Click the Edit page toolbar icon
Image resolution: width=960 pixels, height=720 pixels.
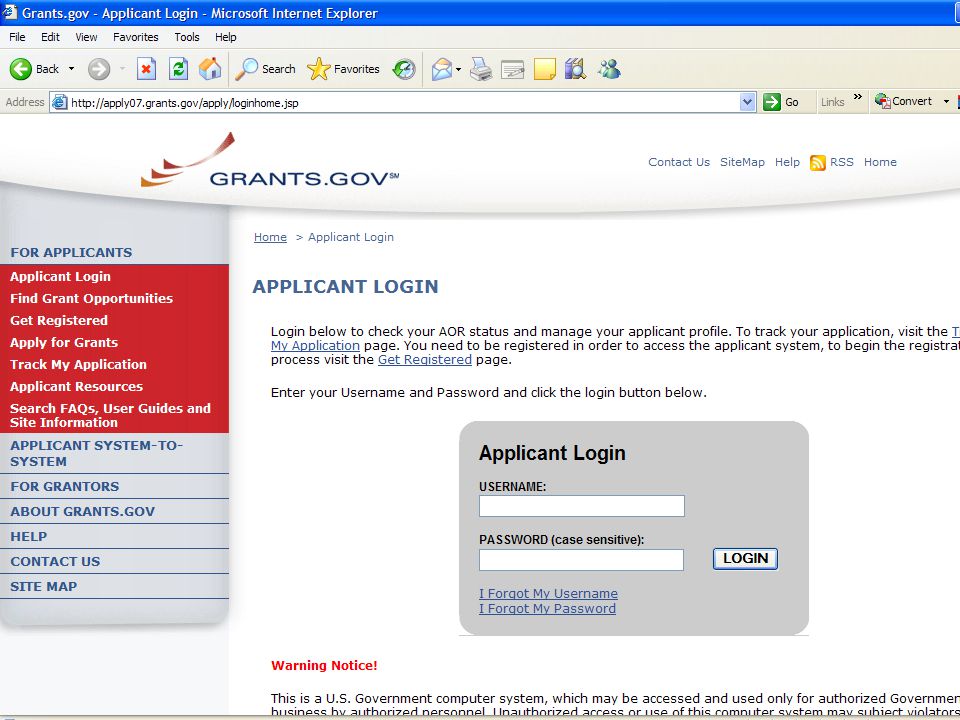coord(512,69)
